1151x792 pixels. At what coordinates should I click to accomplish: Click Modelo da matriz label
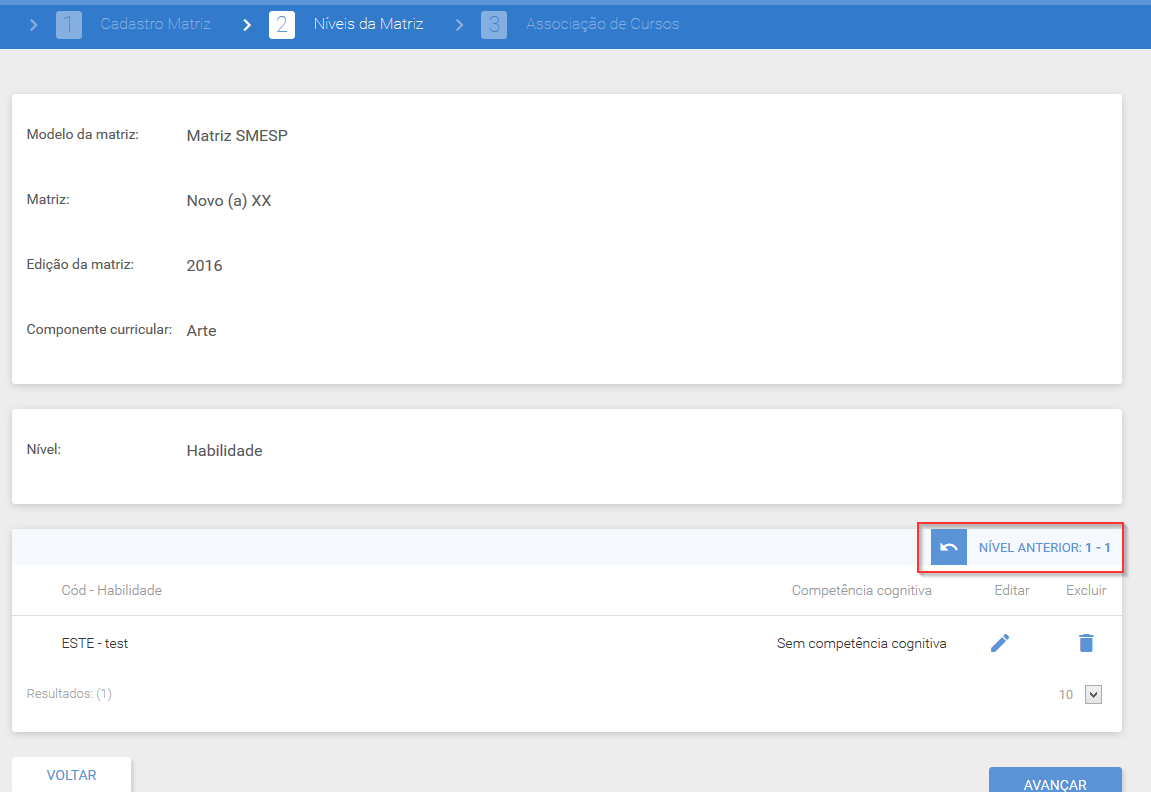click(x=82, y=134)
